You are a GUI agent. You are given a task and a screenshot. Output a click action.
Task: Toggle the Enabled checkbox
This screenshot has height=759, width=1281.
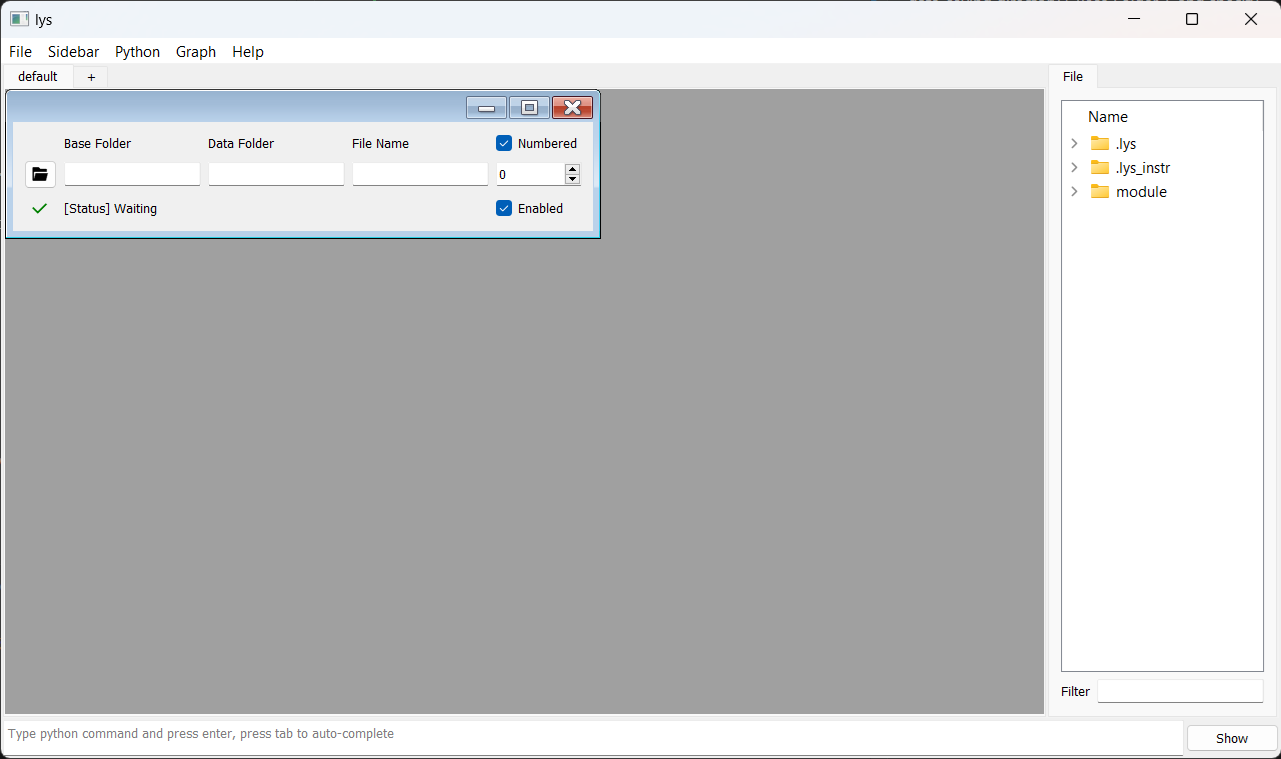tap(504, 208)
